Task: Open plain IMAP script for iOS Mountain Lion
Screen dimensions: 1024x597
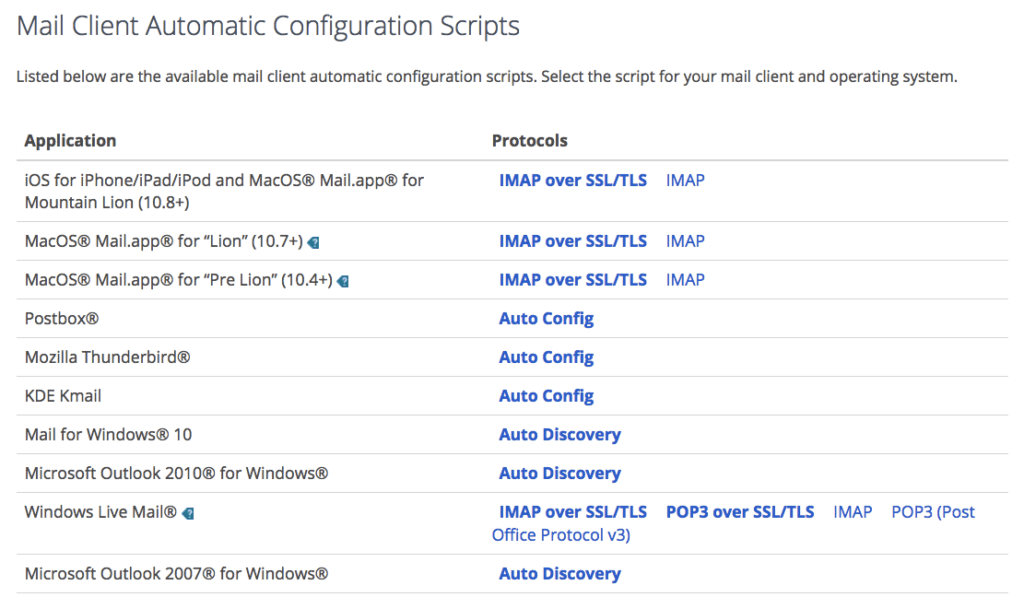Action: (x=685, y=180)
